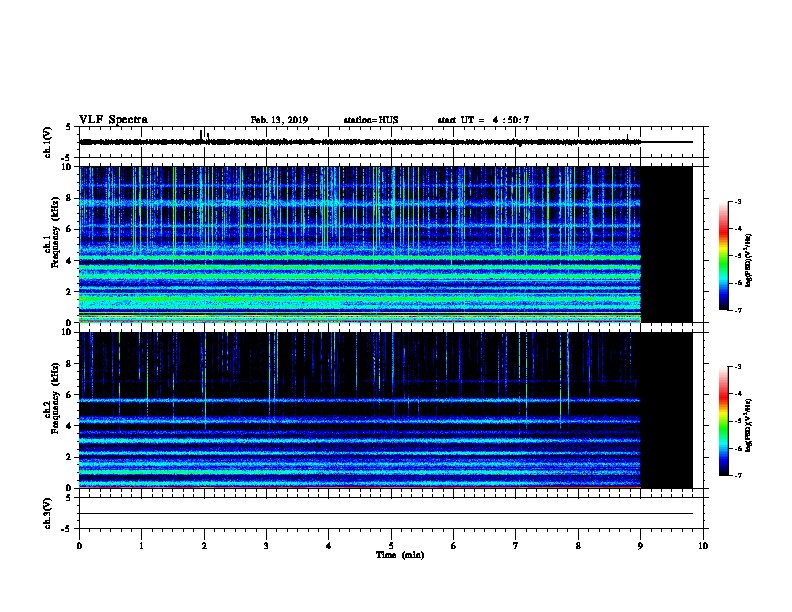Click the "-5" tick on ch.3(V) axis
The width and height of the screenshot is (792, 612).
(67, 529)
